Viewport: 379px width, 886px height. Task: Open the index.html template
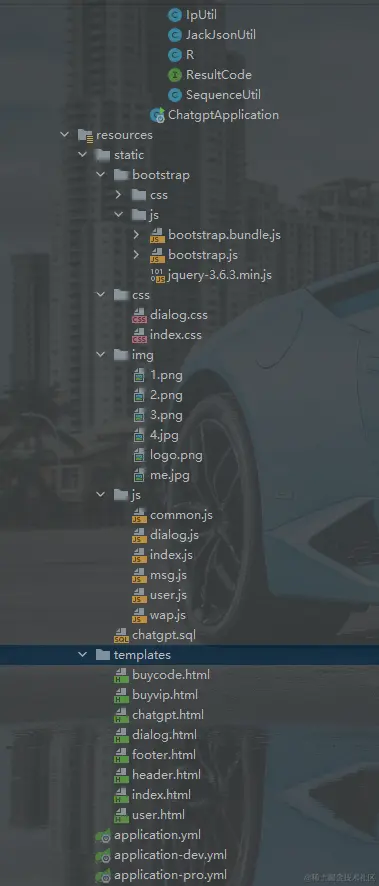(162, 794)
